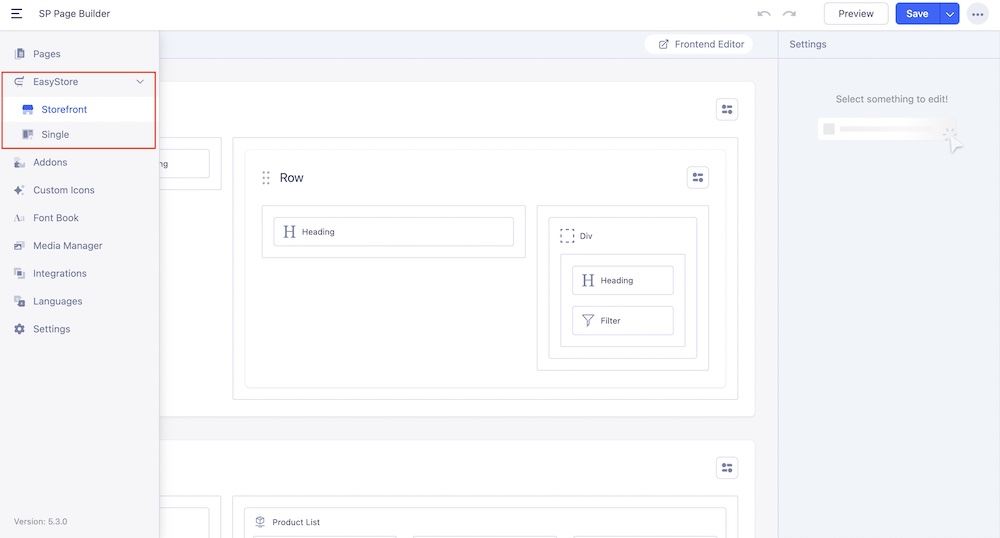This screenshot has width=1000, height=538.
Task: Open the hamburger sidebar menu
Action: (x=17, y=14)
